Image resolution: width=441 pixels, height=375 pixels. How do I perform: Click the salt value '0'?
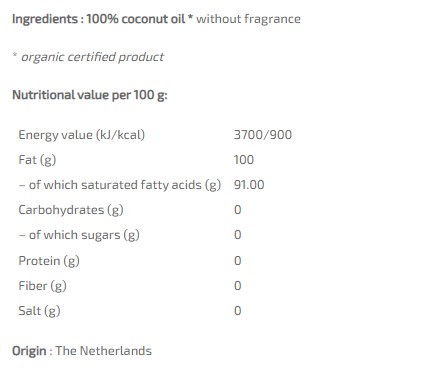238,311
